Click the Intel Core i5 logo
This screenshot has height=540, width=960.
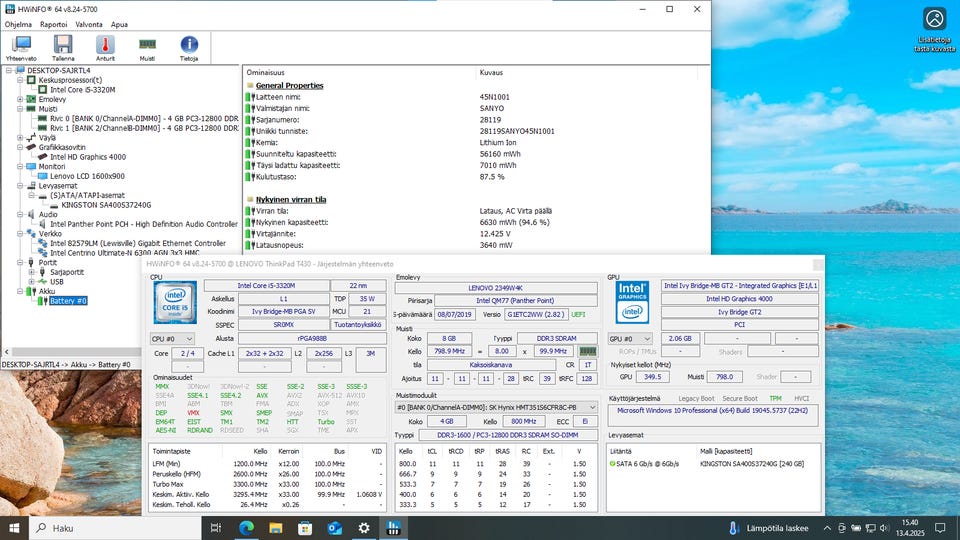click(173, 302)
